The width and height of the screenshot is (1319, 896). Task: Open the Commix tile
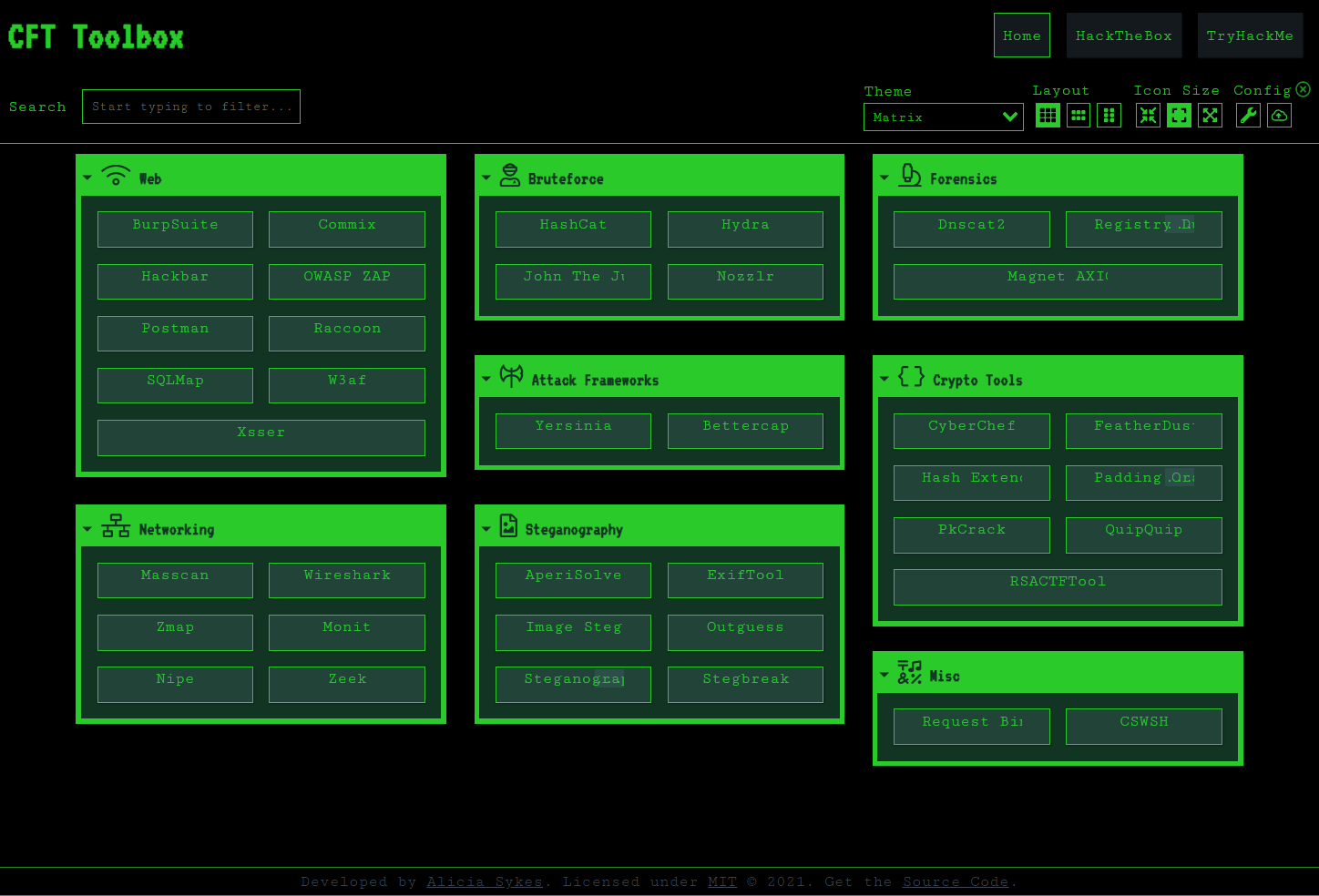pos(347,229)
